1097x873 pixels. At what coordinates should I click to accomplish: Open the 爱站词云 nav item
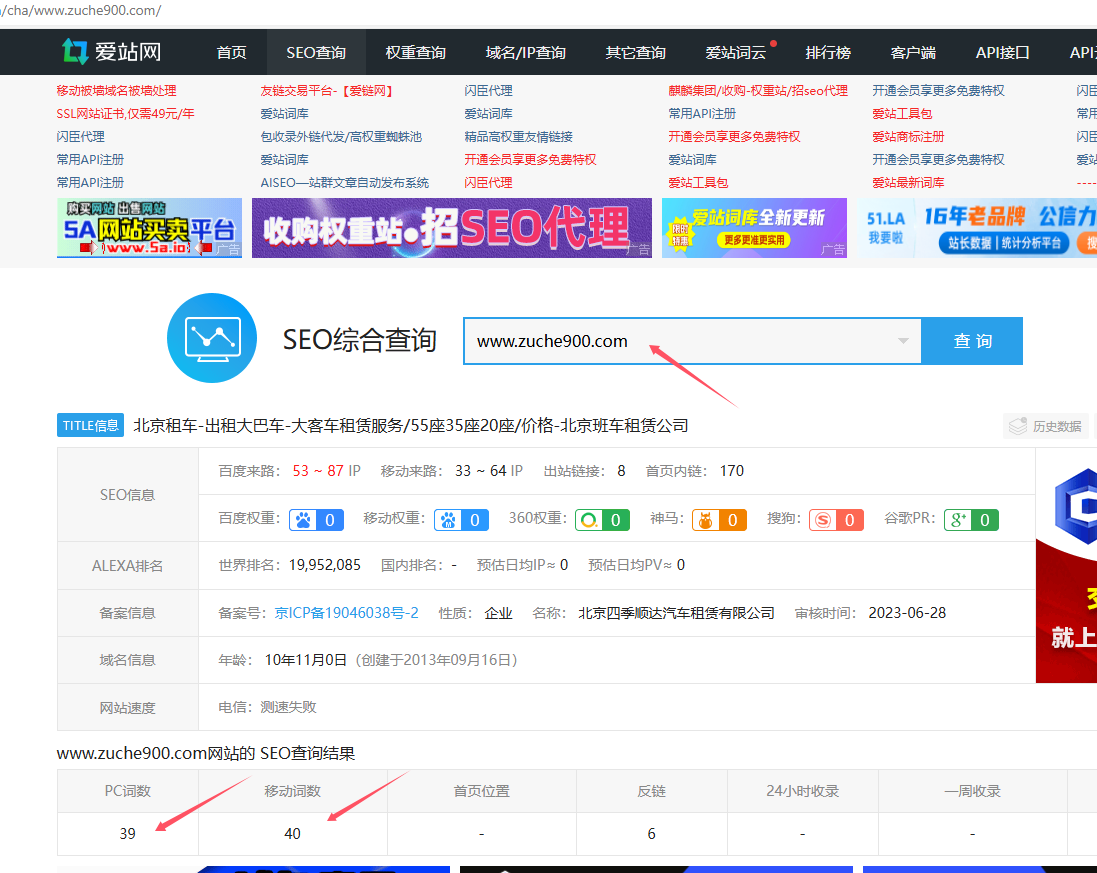pyautogui.click(x=736, y=52)
